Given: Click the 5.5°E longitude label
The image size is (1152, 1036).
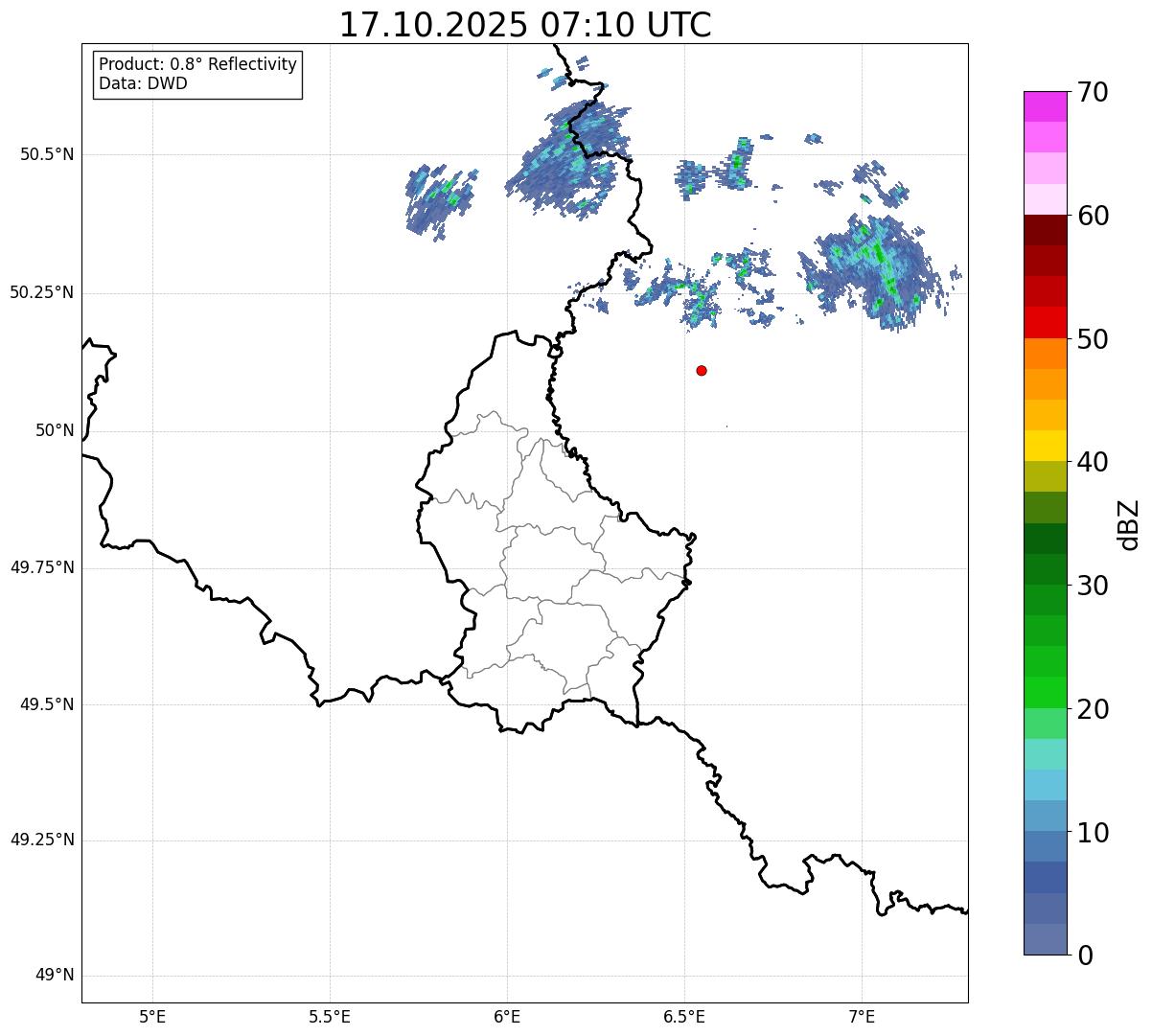Looking at the screenshot, I should [x=330, y=1016].
